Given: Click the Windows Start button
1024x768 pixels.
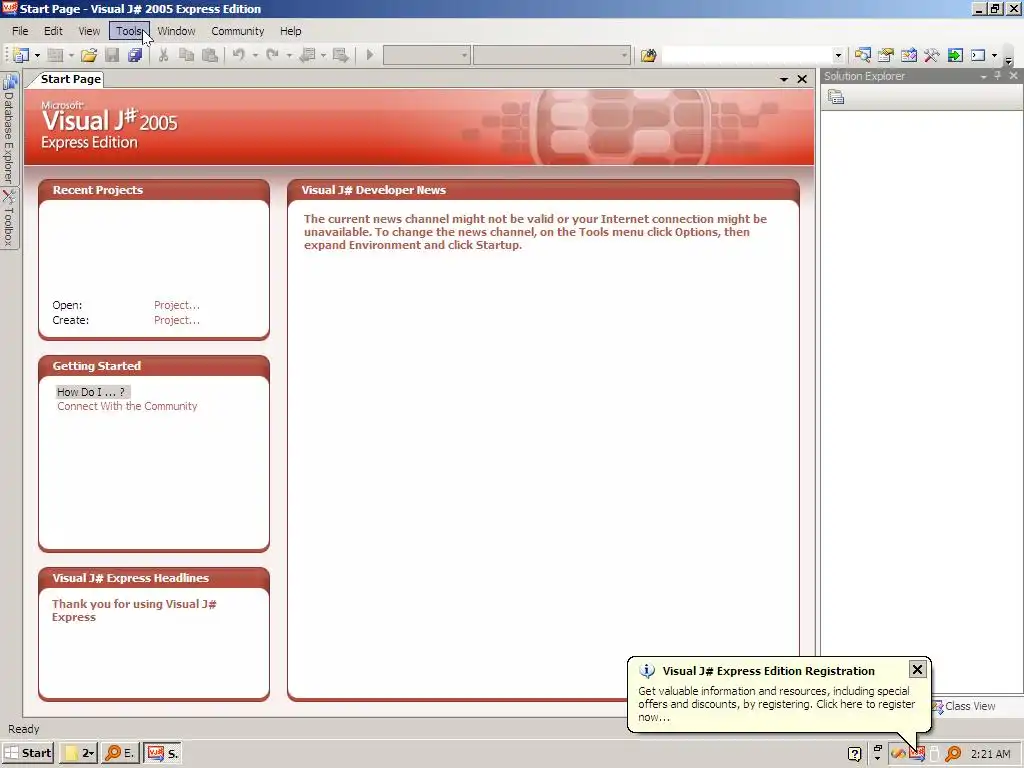Looking at the screenshot, I should point(27,753).
